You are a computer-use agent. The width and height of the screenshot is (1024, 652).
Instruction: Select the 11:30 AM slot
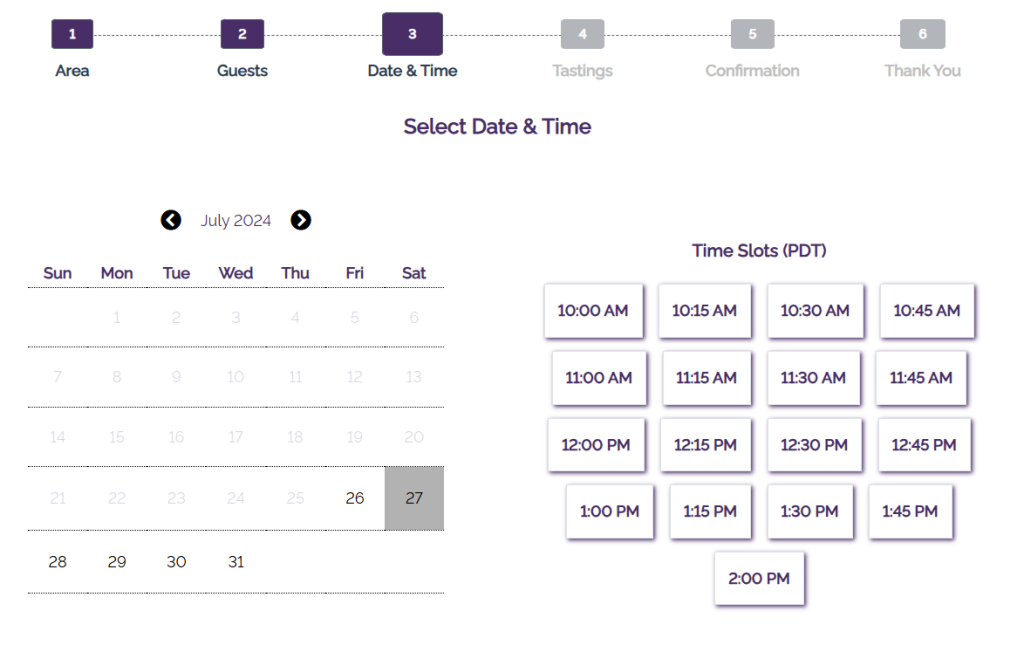[813, 378]
